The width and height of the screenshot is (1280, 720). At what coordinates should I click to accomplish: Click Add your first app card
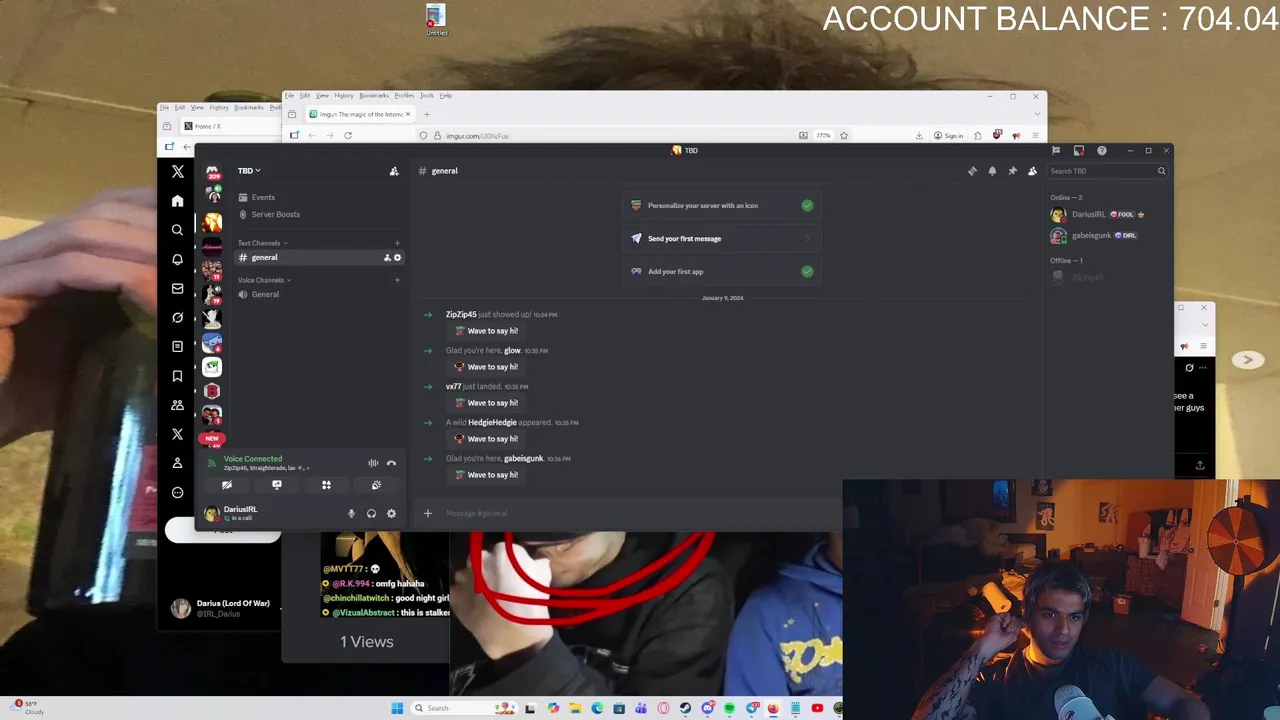pyautogui.click(x=722, y=271)
